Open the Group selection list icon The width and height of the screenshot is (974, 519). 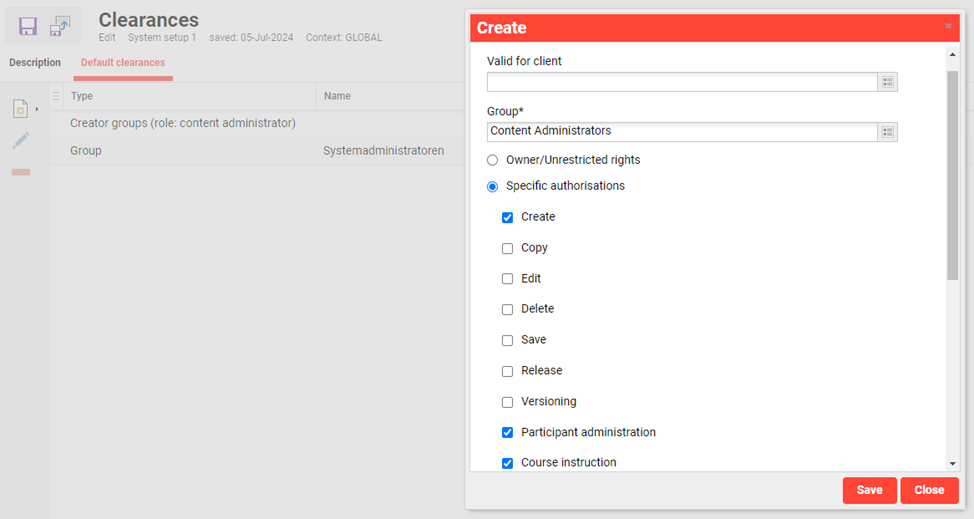click(887, 132)
